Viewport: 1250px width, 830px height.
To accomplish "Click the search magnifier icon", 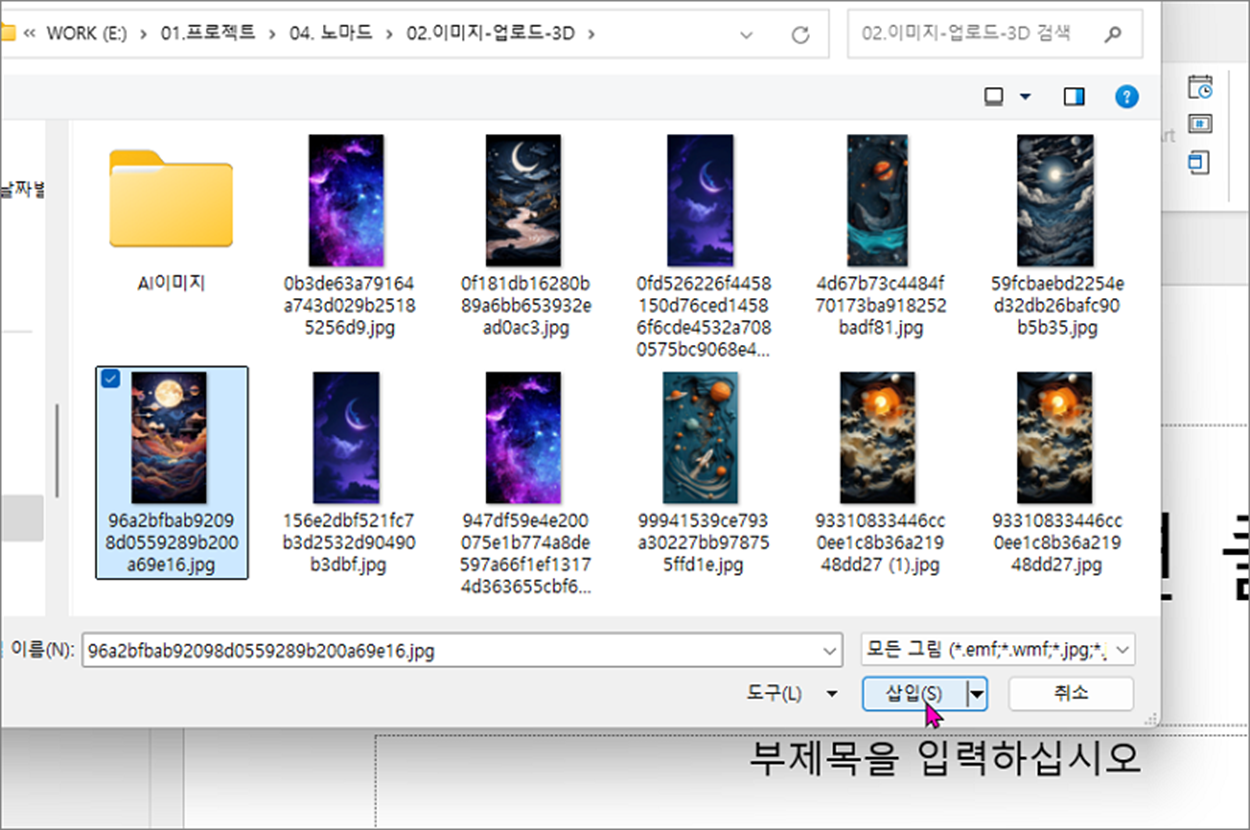I will tap(1112, 34).
